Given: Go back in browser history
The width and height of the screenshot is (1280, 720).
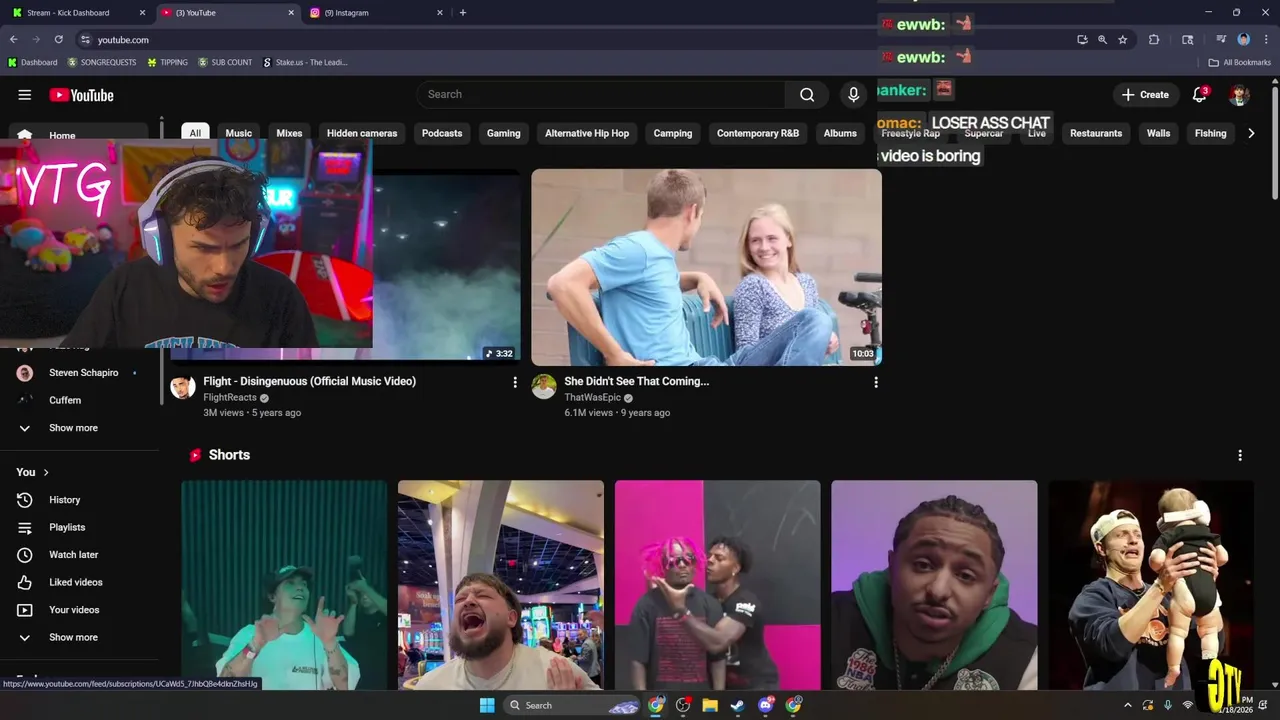Looking at the screenshot, I should (14, 39).
